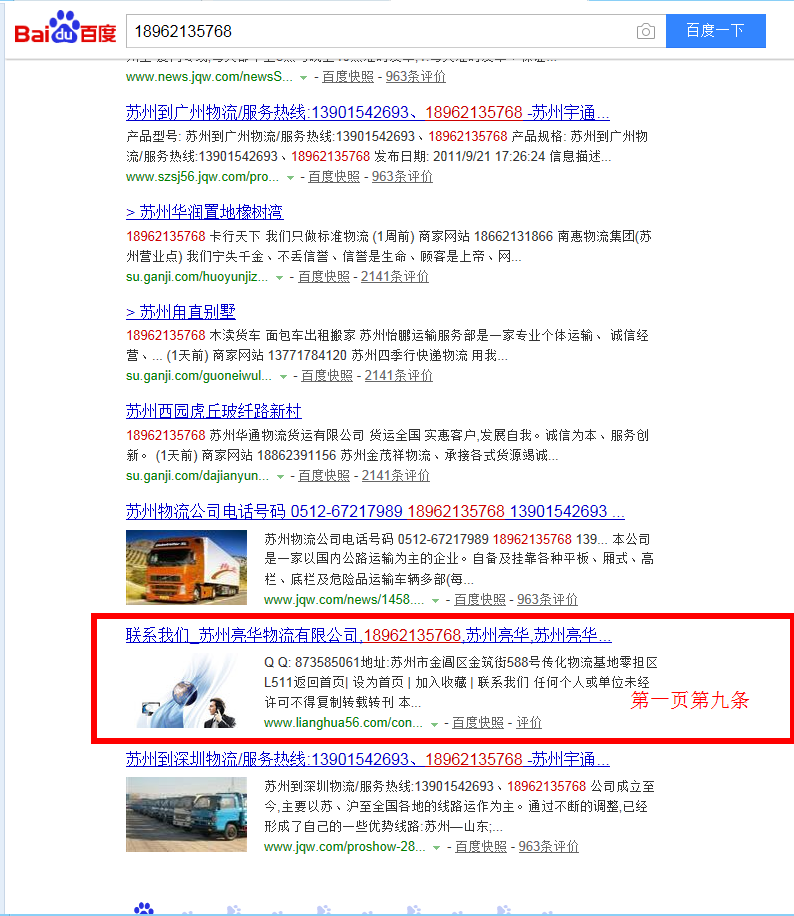Open 963条评价 next to www.szsj56.jqw.com
This screenshot has height=916, width=794.
point(402,176)
